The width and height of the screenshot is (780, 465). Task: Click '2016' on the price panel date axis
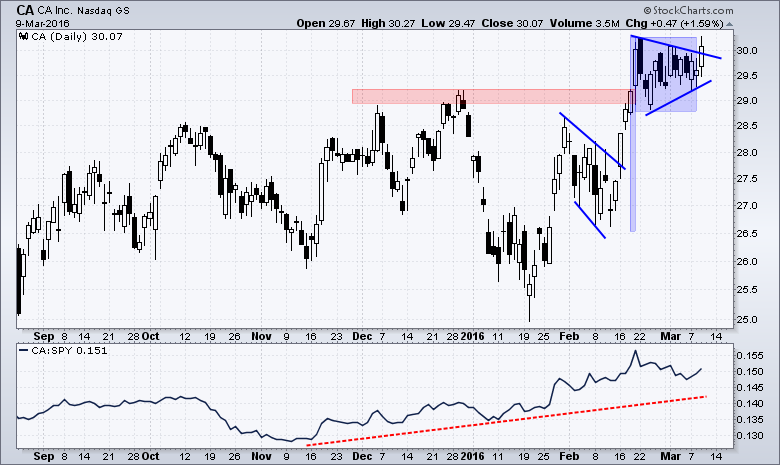(472, 337)
